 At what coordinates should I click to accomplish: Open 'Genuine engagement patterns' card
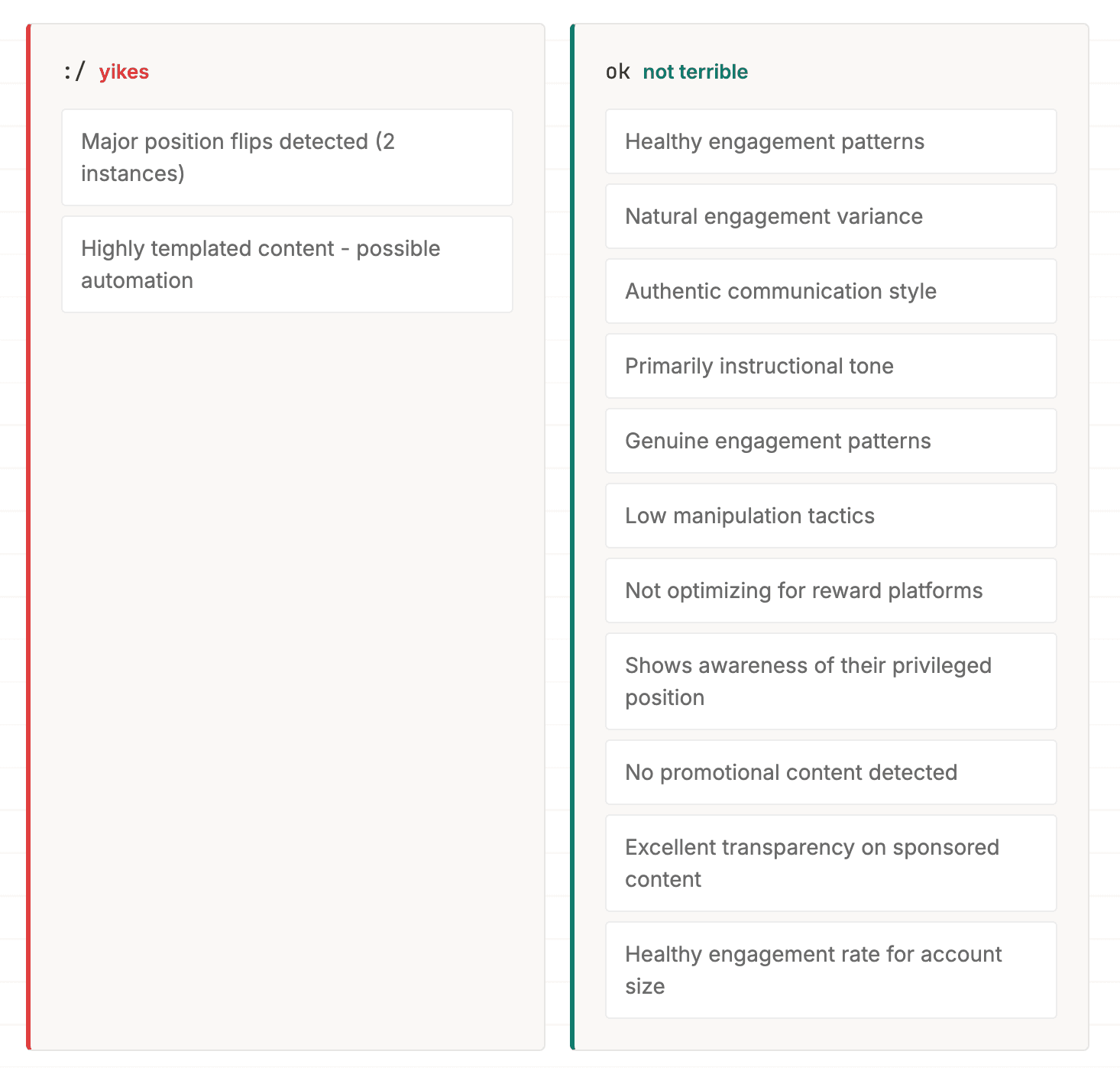(830, 441)
